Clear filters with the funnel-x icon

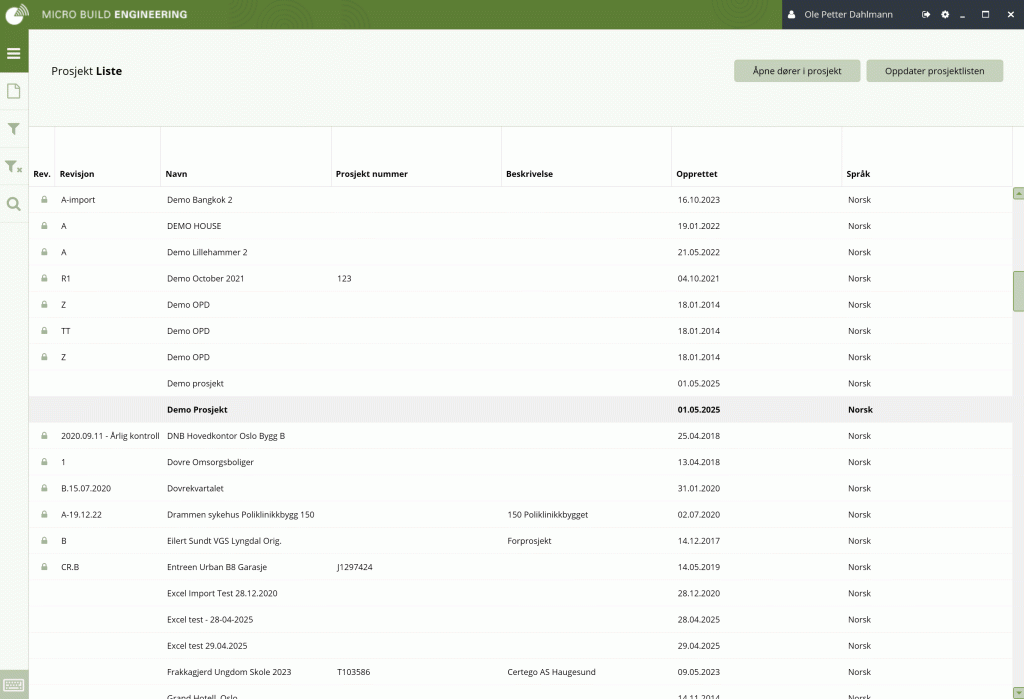click(x=14, y=167)
